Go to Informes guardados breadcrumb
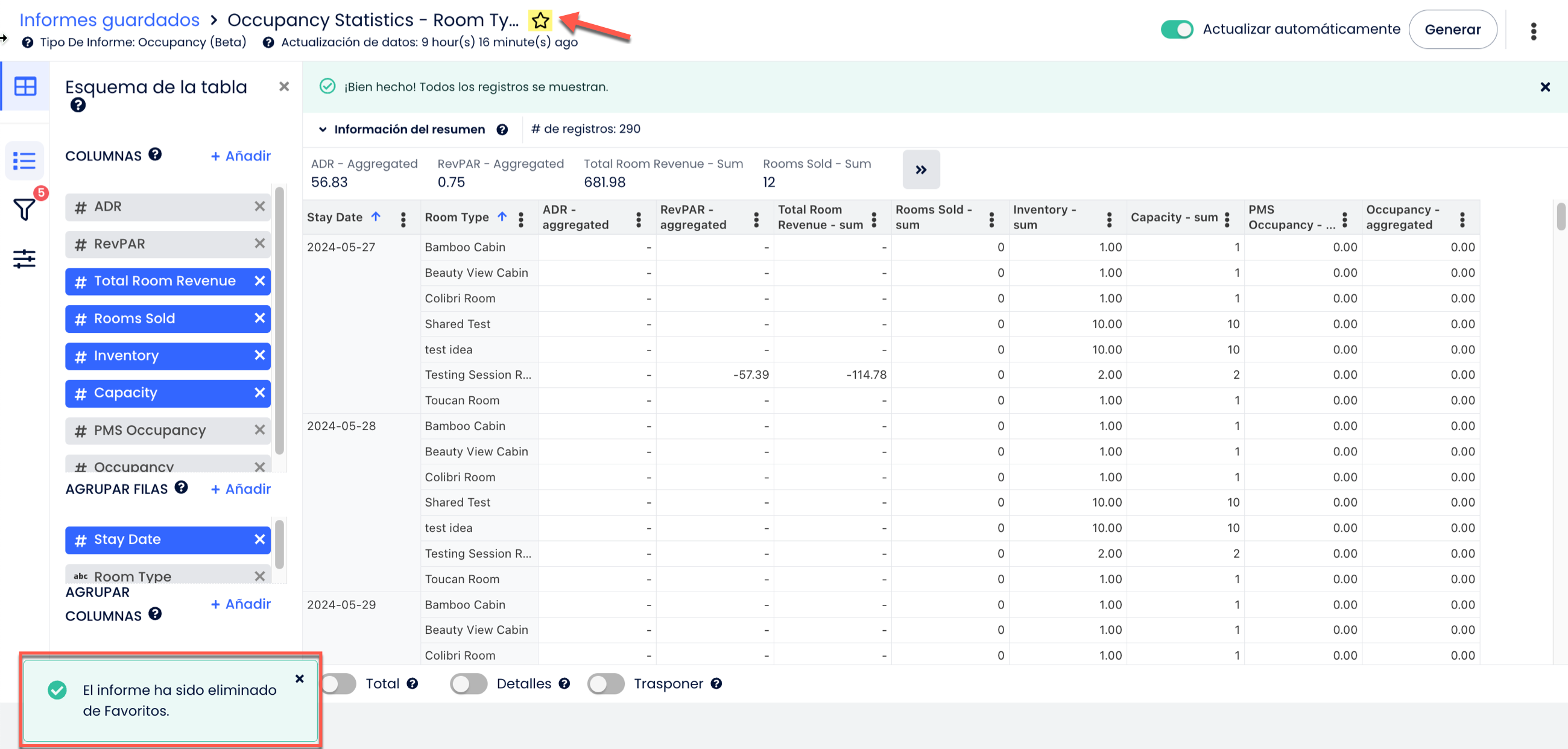 [110, 20]
